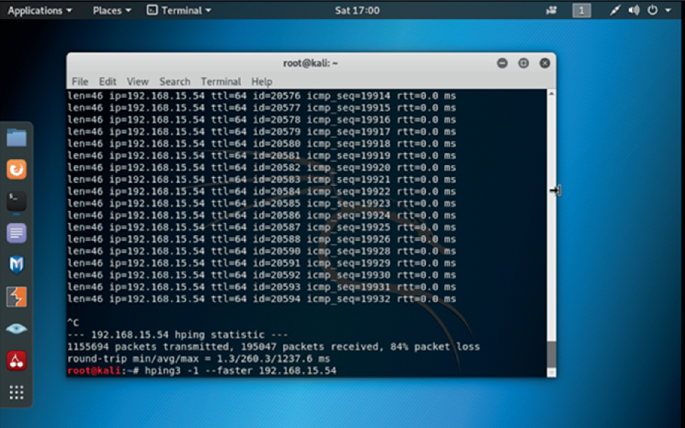This screenshot has width=685, height=428.
Task: Launch Cherrytree from the dock
Action: coord(17,360)
